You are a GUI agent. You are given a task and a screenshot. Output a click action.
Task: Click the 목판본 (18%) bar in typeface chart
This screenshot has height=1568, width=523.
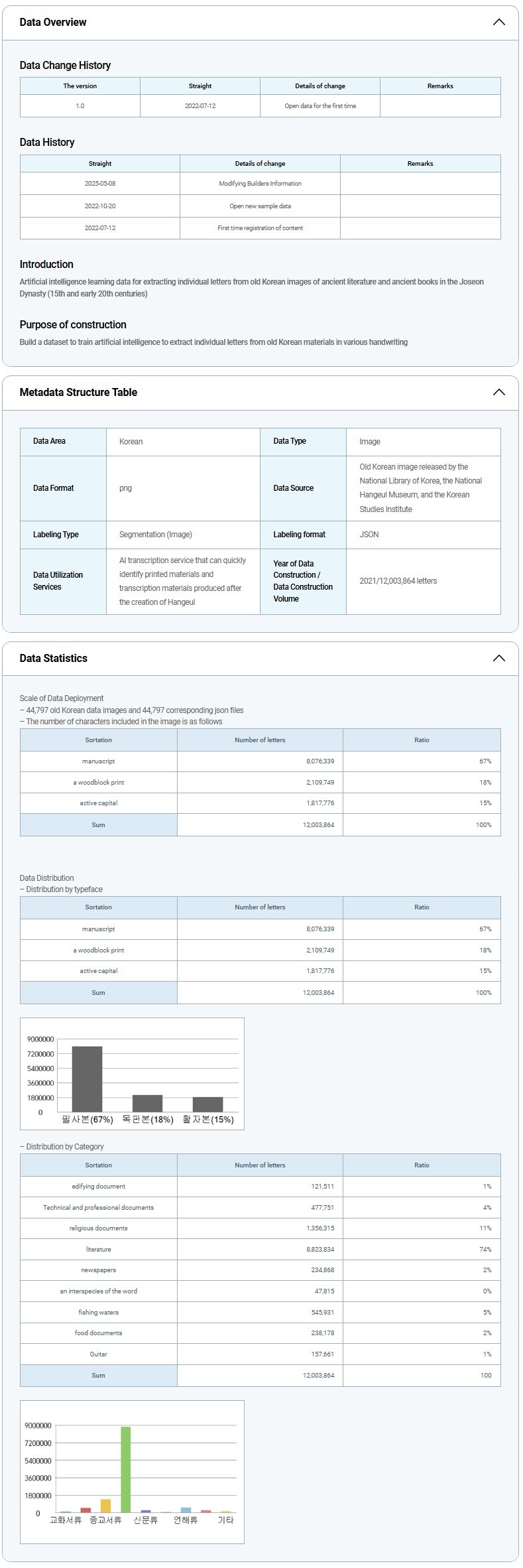coord(147,1103)
